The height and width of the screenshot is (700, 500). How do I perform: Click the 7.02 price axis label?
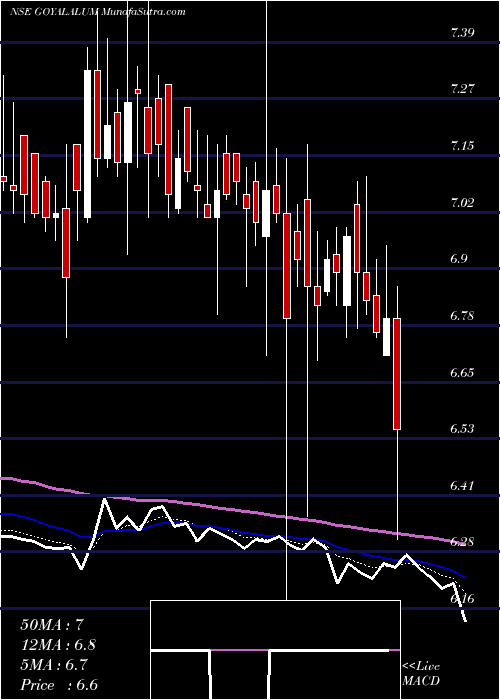[462, 202]
